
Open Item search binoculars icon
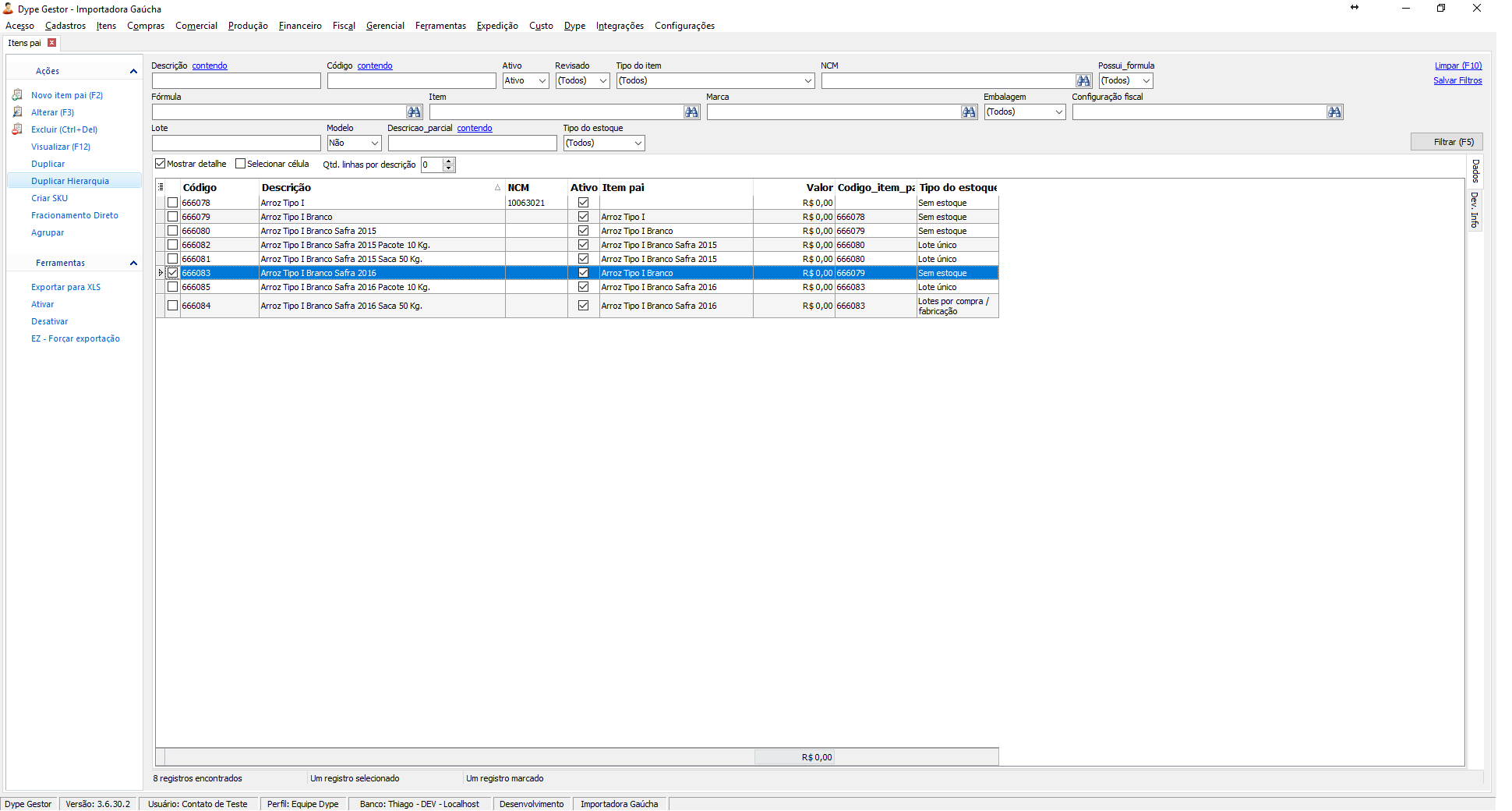click(691, 112)
